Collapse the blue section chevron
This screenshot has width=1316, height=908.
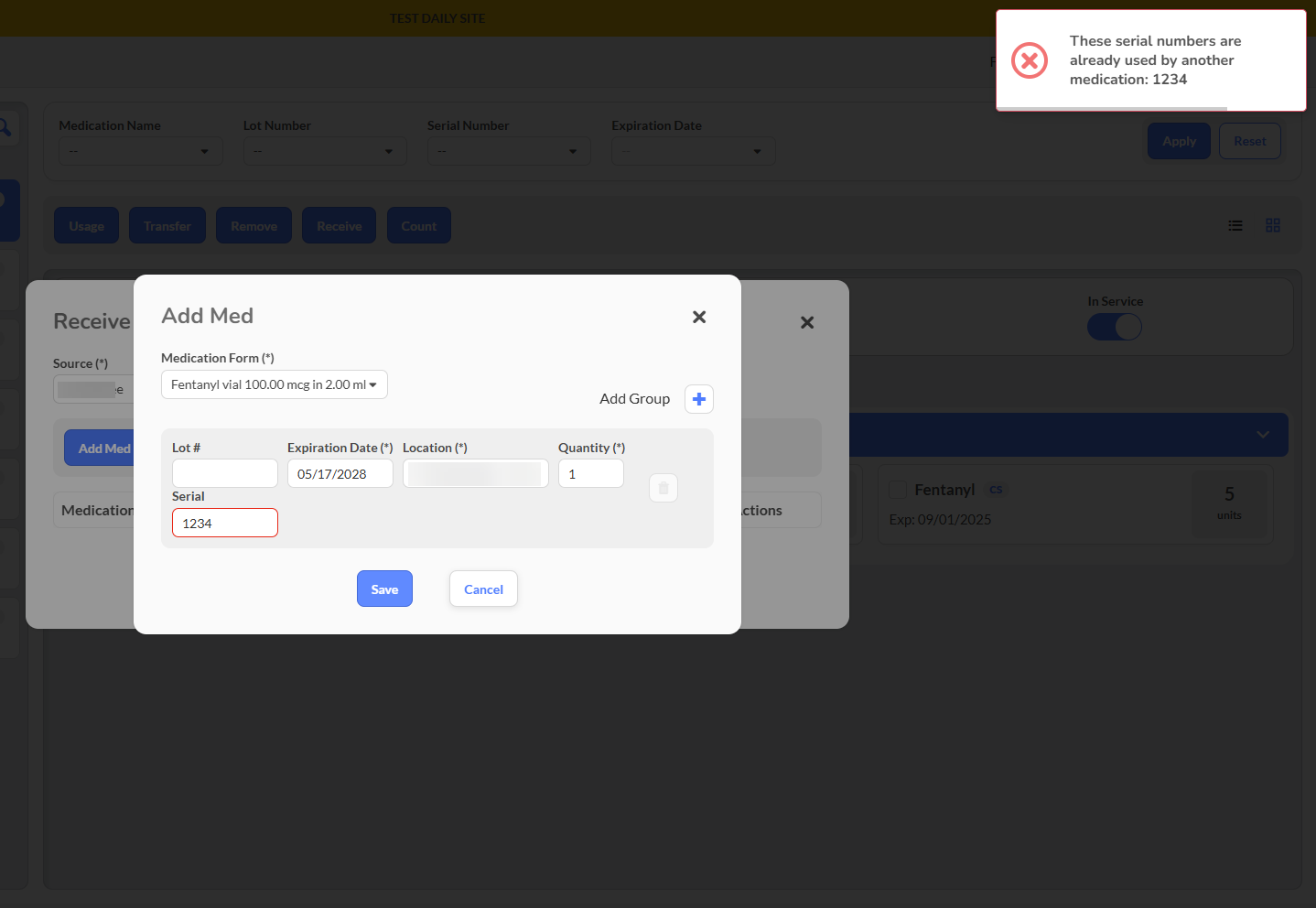(1263, 435)
